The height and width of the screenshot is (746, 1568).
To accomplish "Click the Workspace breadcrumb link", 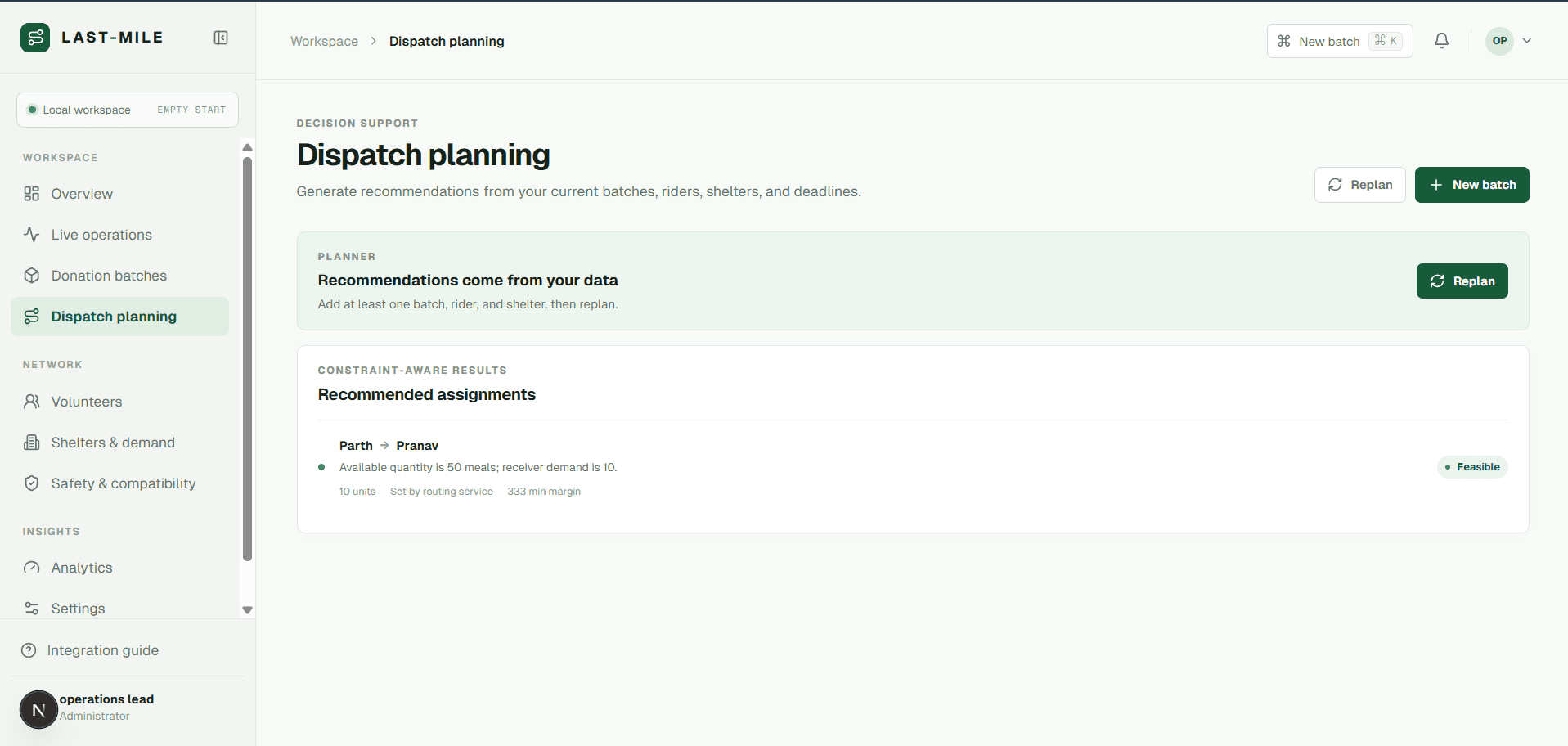I will 324,41.
